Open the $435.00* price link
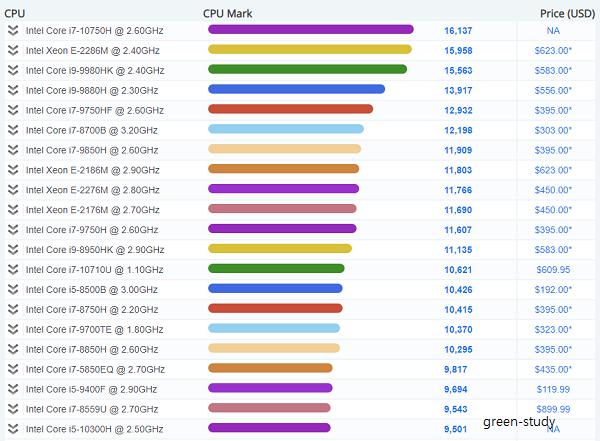The height and width of the screenshot is (441, 600). click(553, 369)
